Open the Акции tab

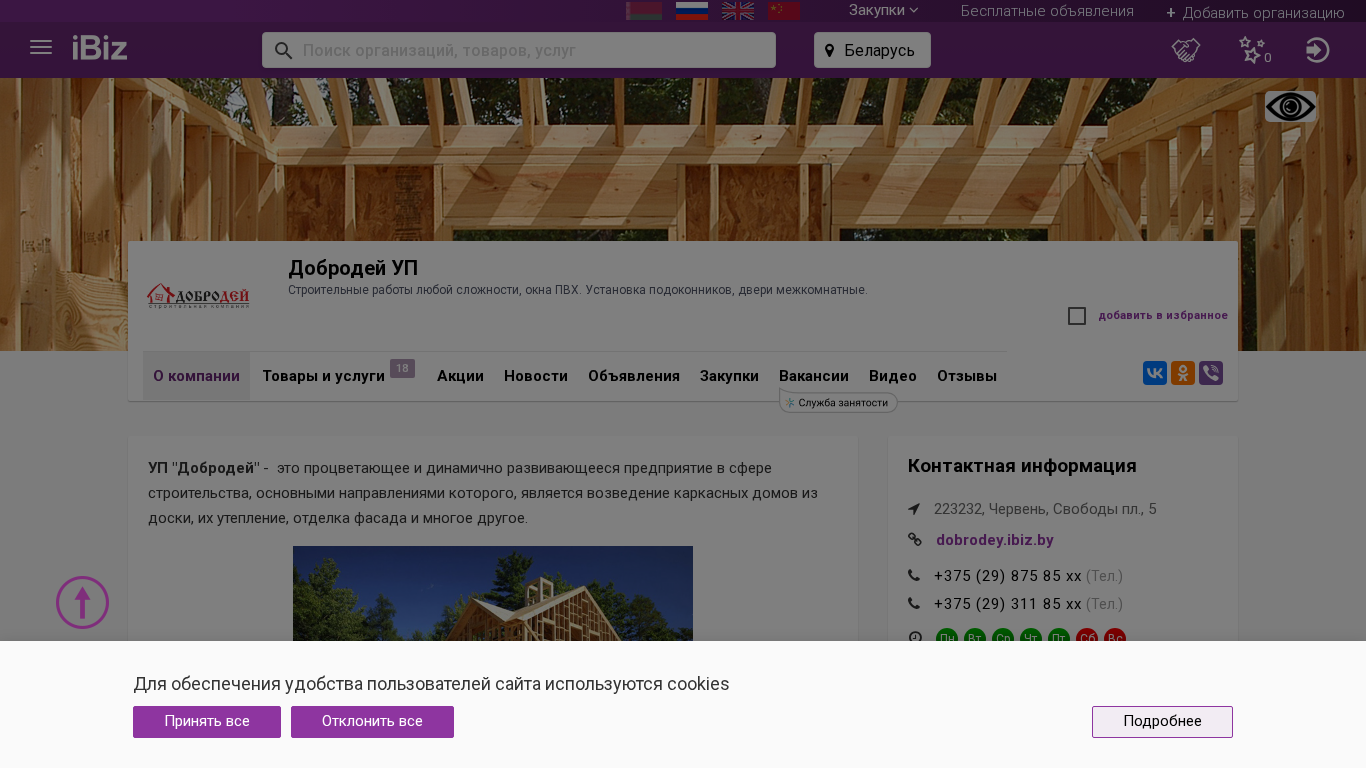460,376
